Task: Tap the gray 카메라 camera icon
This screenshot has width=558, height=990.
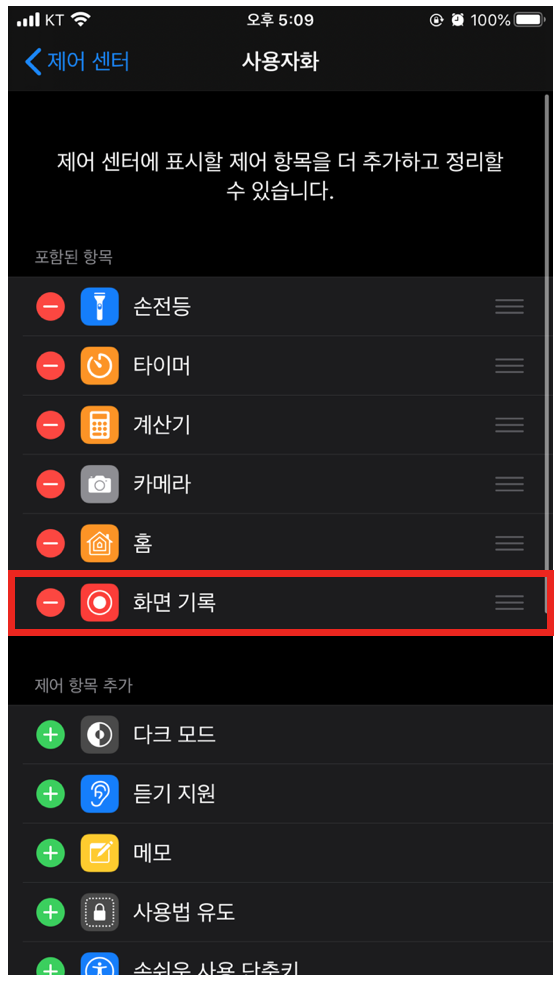Action: [100, 484]
